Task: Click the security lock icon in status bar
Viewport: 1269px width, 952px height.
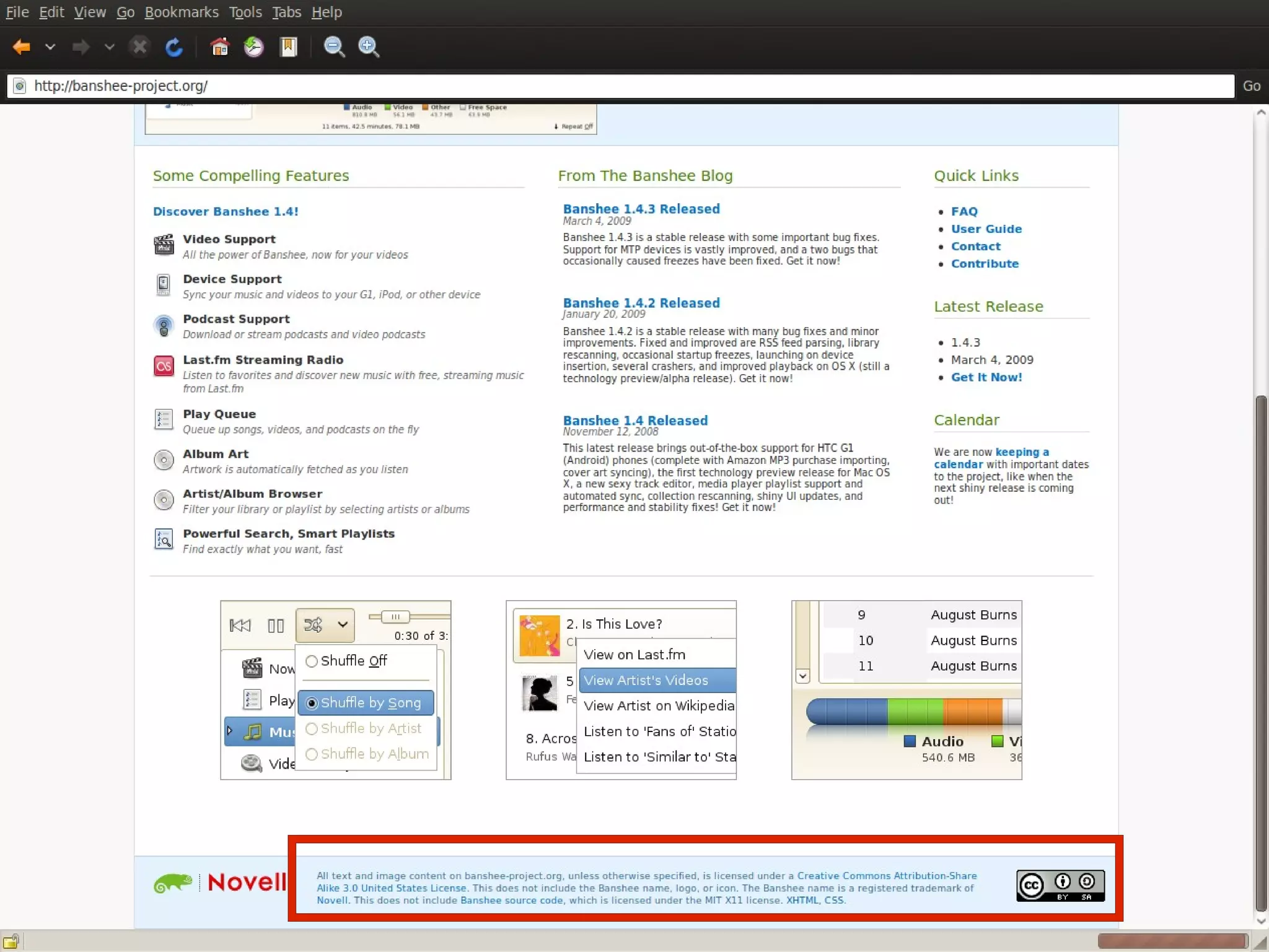Action: (11, 941)
